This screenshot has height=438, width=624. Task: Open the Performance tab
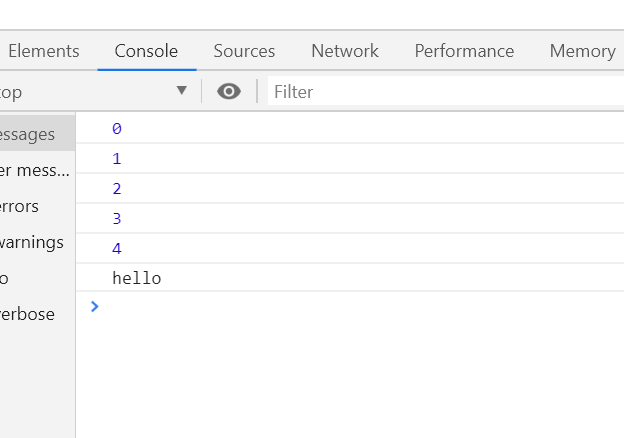pyautogui.click(x=464, y=51)
